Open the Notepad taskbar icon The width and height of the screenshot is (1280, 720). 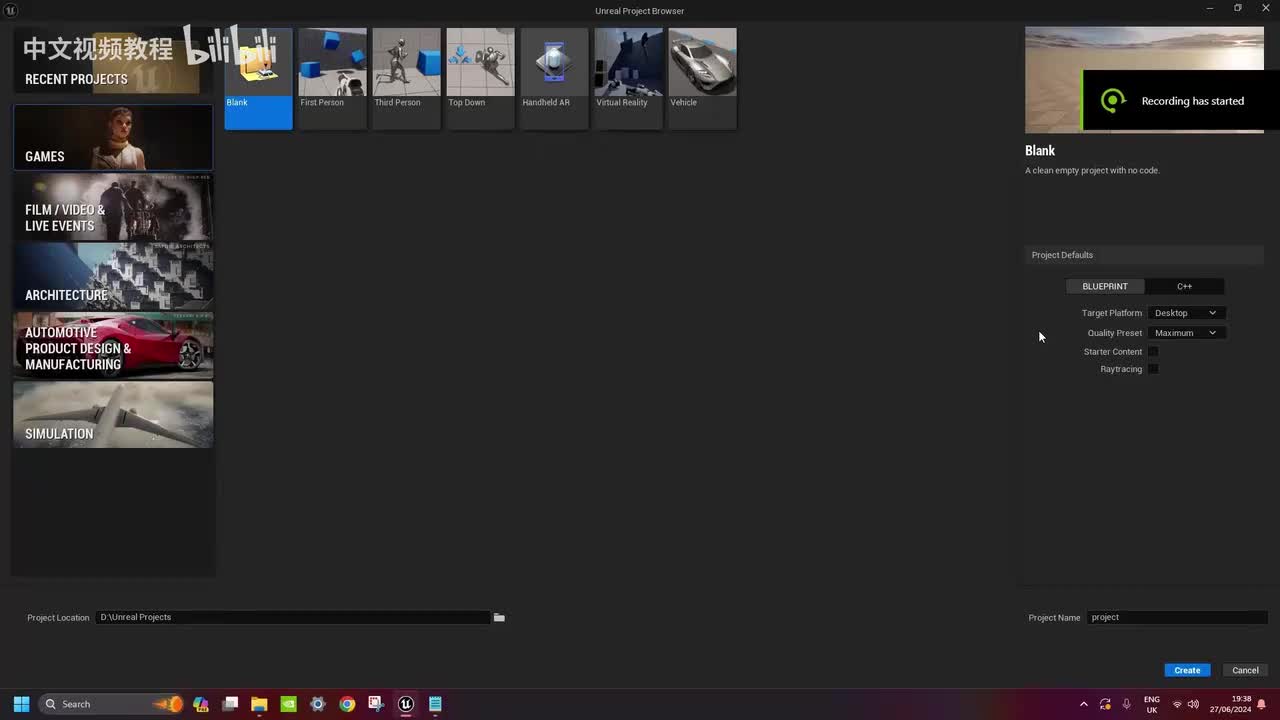click(435, 704)
